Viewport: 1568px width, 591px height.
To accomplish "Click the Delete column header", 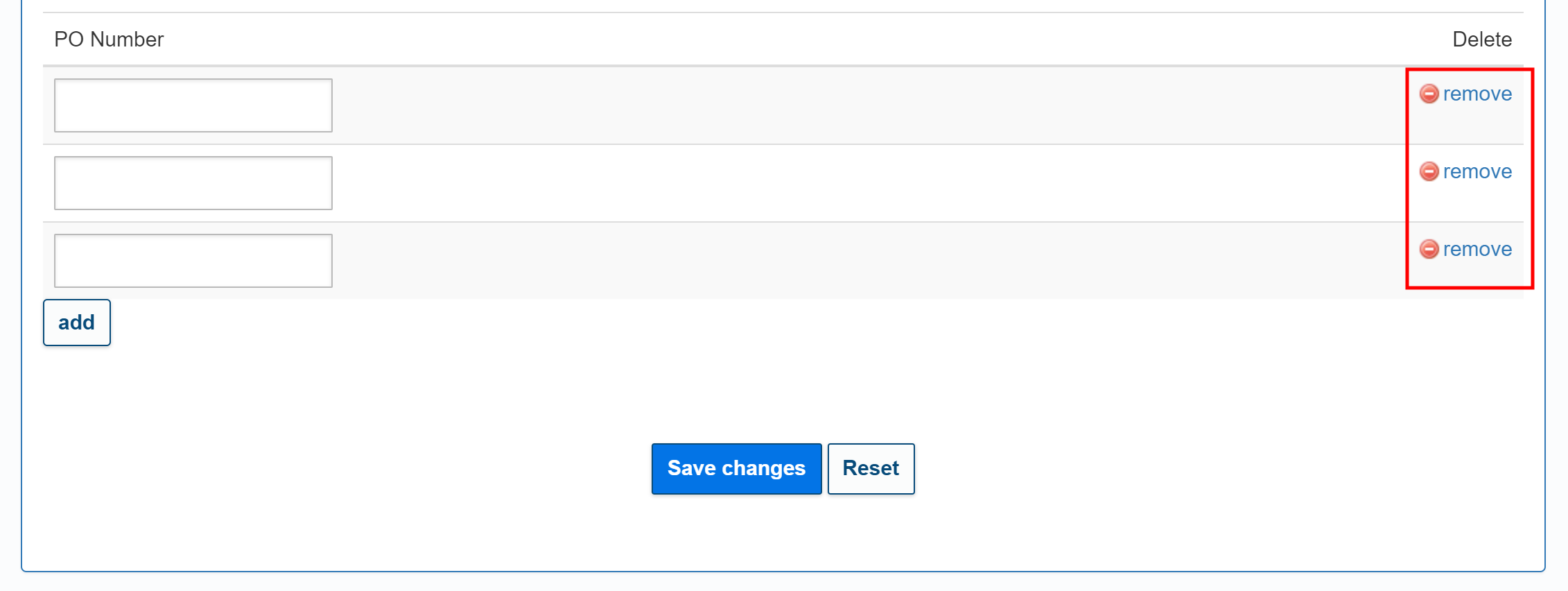I will point(1482,40).
